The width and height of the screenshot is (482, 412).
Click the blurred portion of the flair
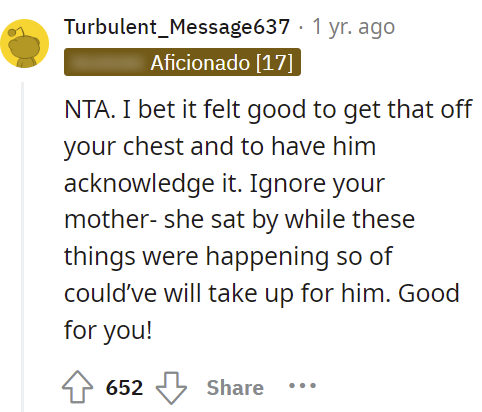pyautogui.click(x=107, y=62)
